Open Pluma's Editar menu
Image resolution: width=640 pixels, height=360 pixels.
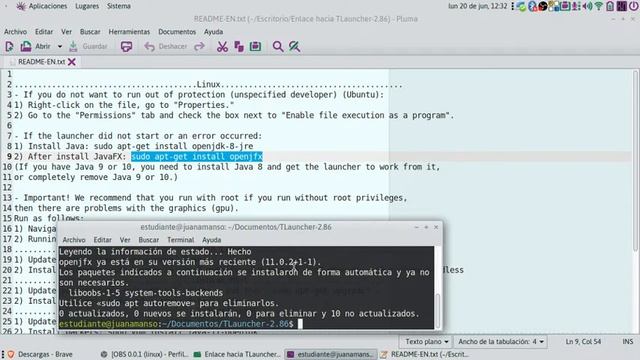click(x=44, y=31)
